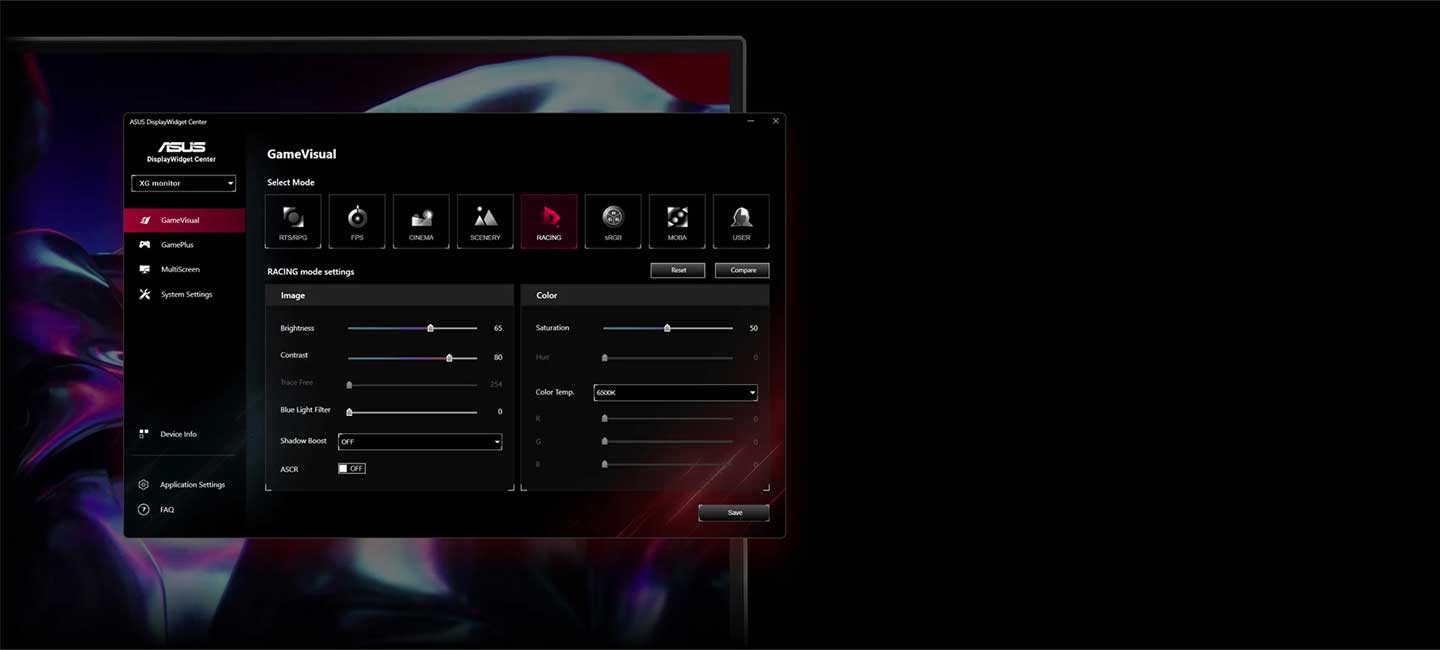Activate the MOBA mode
Image resolution: width=1440 pixels, height=650 pixels.
point(676,220)
